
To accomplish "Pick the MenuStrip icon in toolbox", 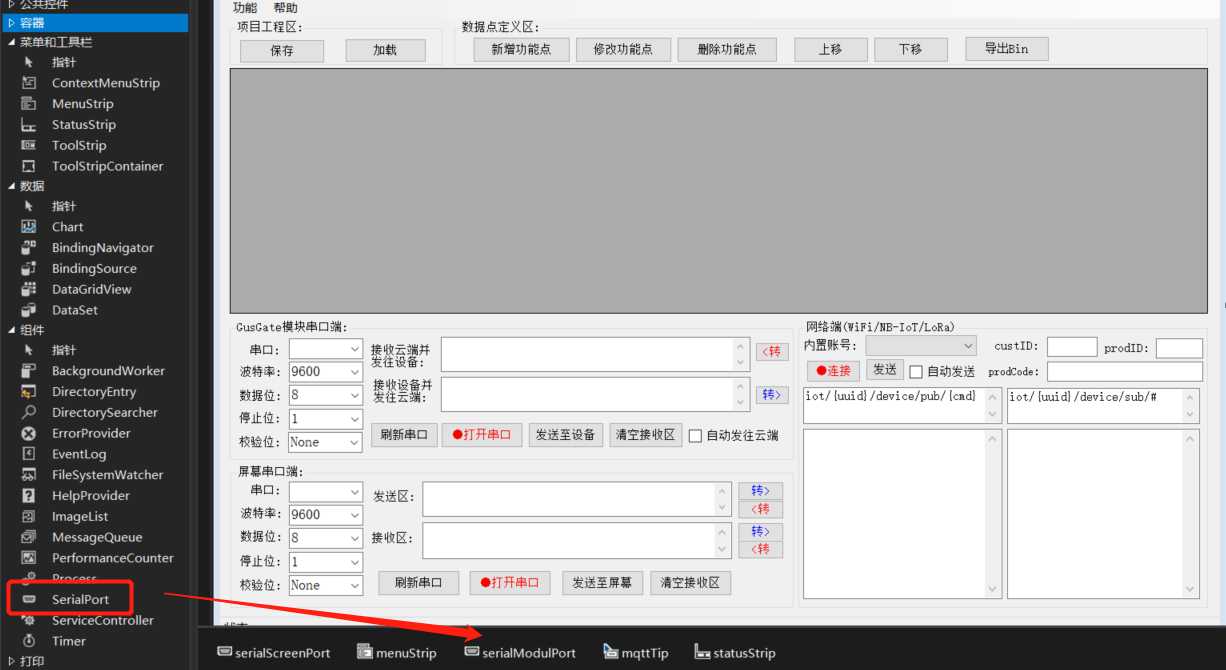I will click(29, 104).
